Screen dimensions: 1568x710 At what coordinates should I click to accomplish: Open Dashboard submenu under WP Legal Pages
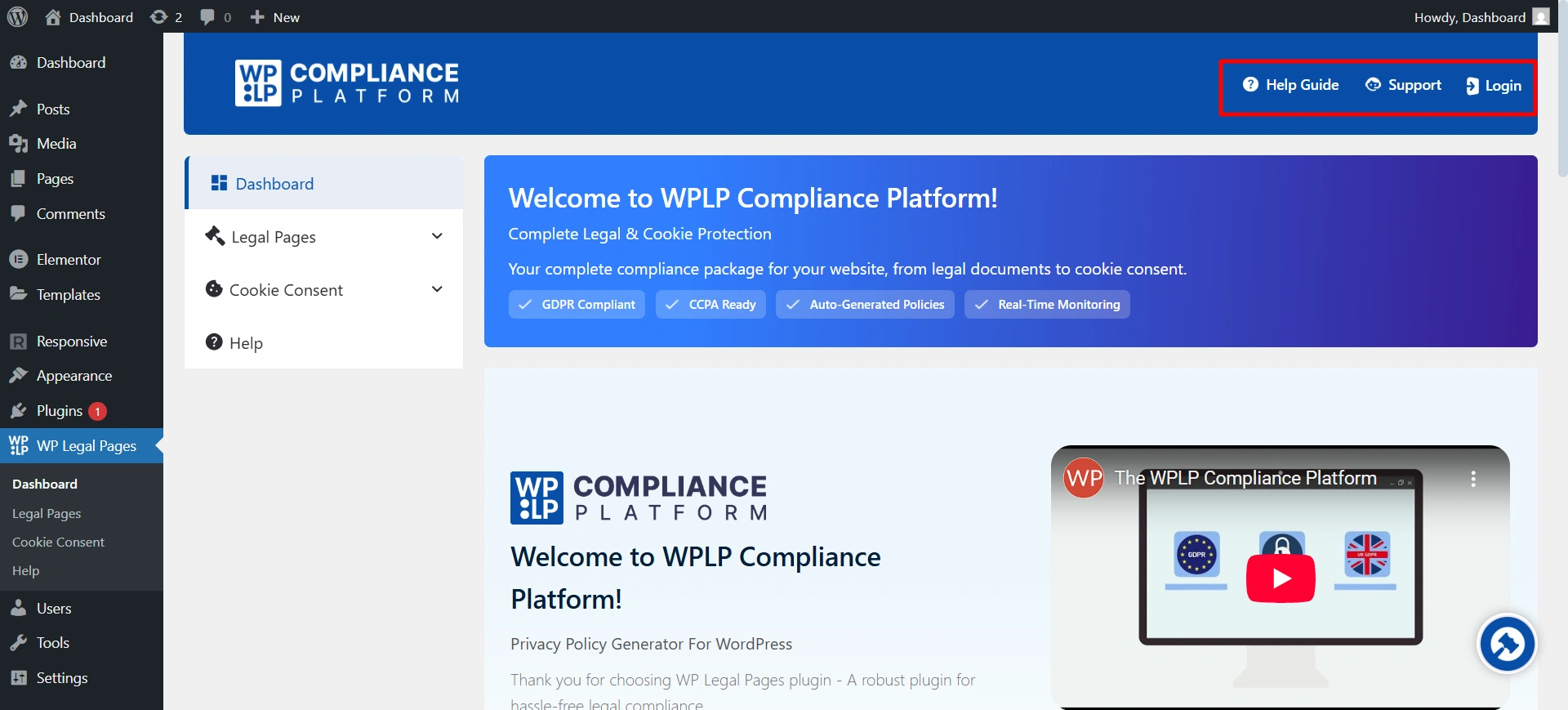[x=45, y=484]
